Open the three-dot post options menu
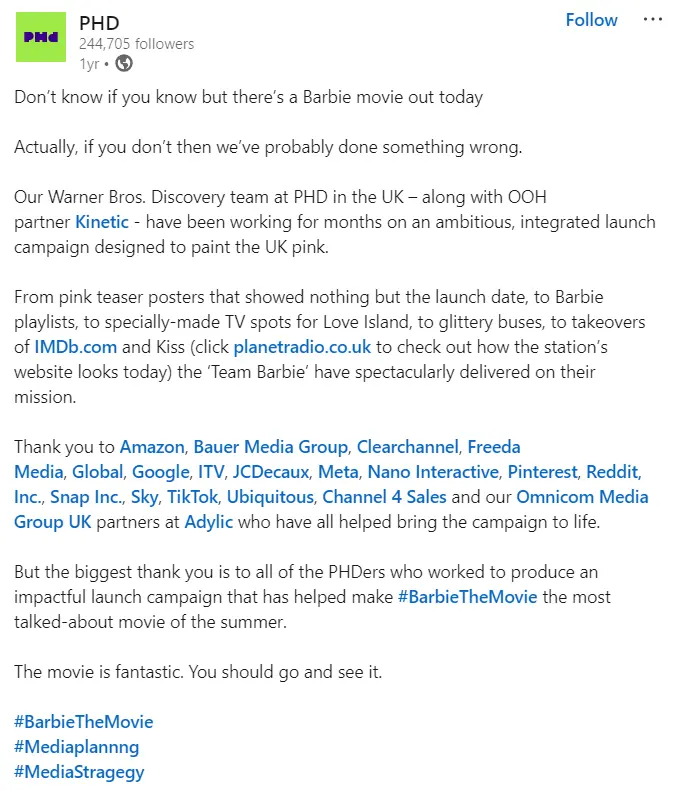Screen dimensions: 680x791 [652, 20]
